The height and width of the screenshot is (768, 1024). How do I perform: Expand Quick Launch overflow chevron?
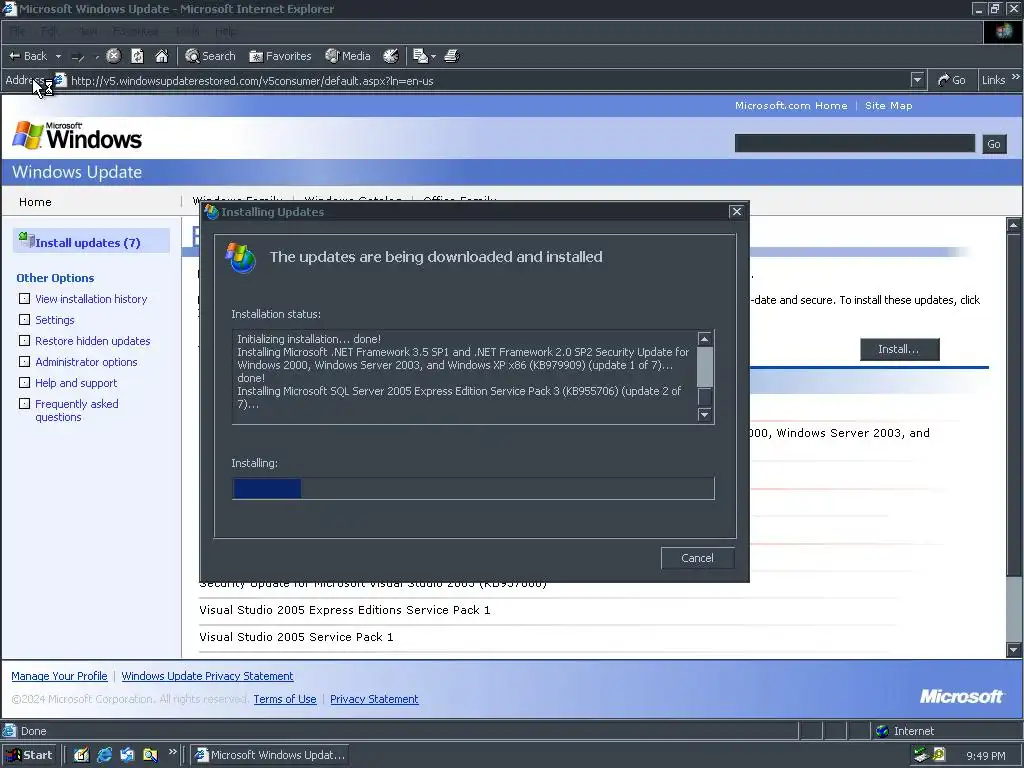point(172,752)
